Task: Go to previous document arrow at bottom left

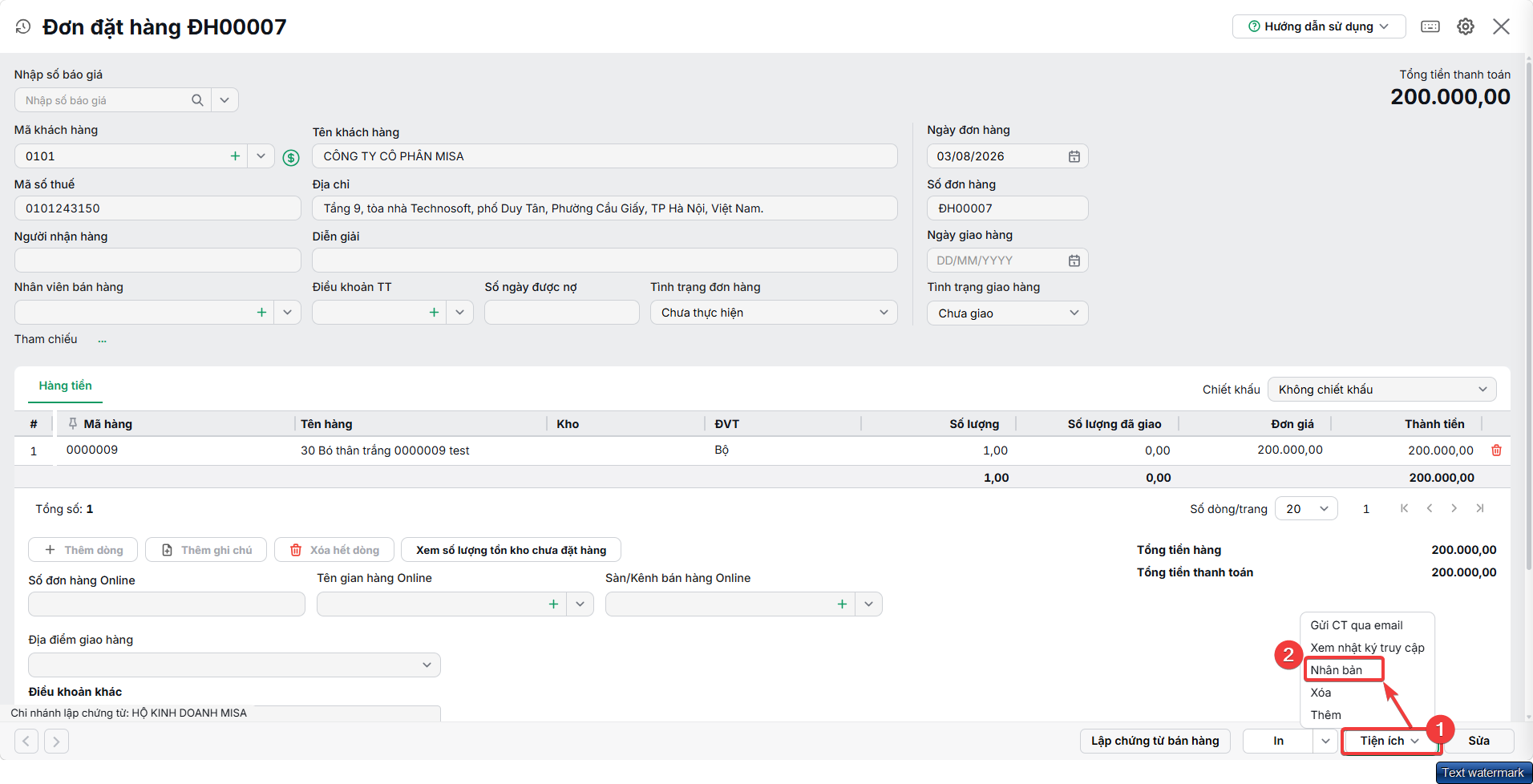Action: pos(26,741)
